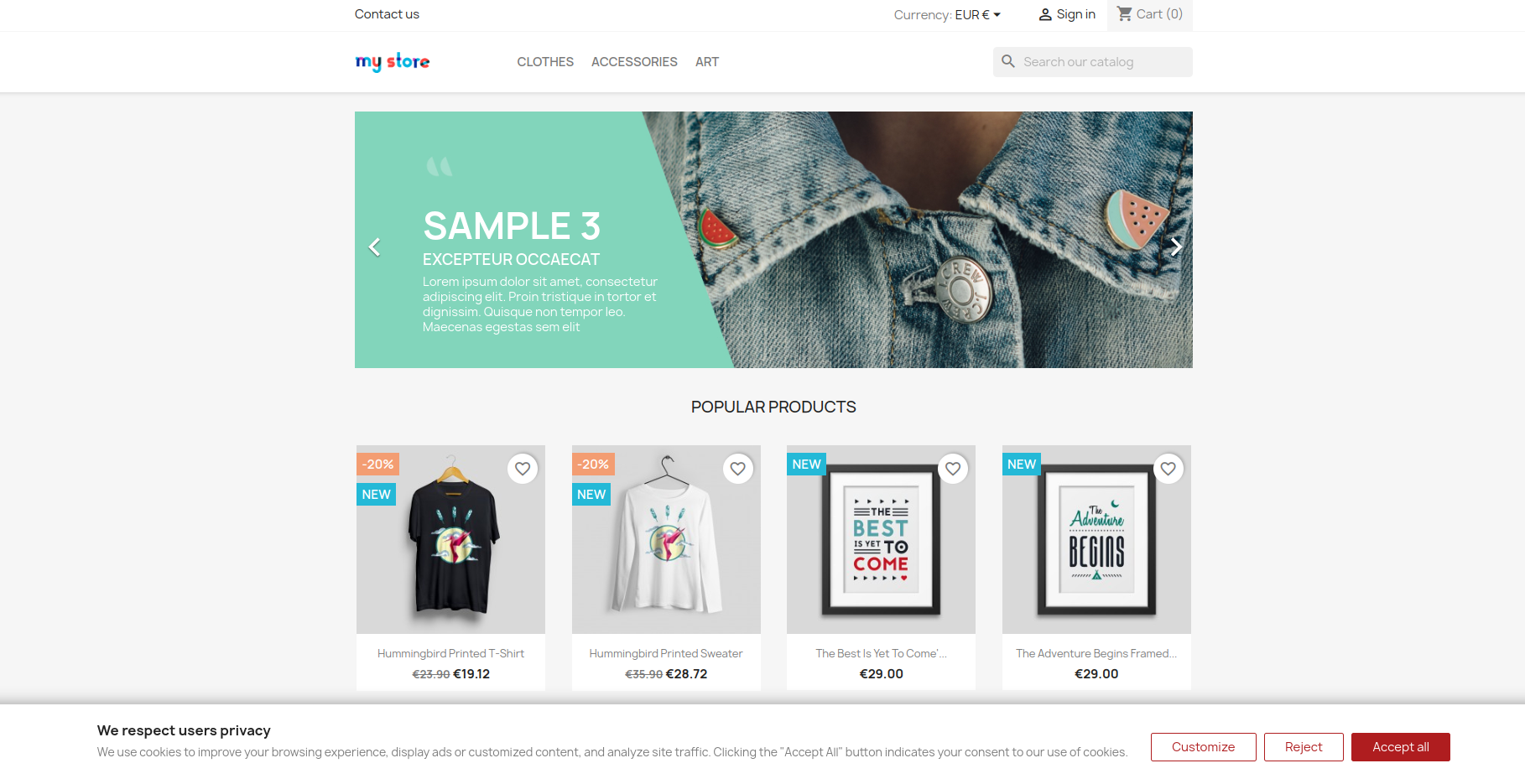Click wishlist heart on The Adventure Begins Framed poster
The width and height of the screenshot is (1525, 784).
[x=1168, y=469]
